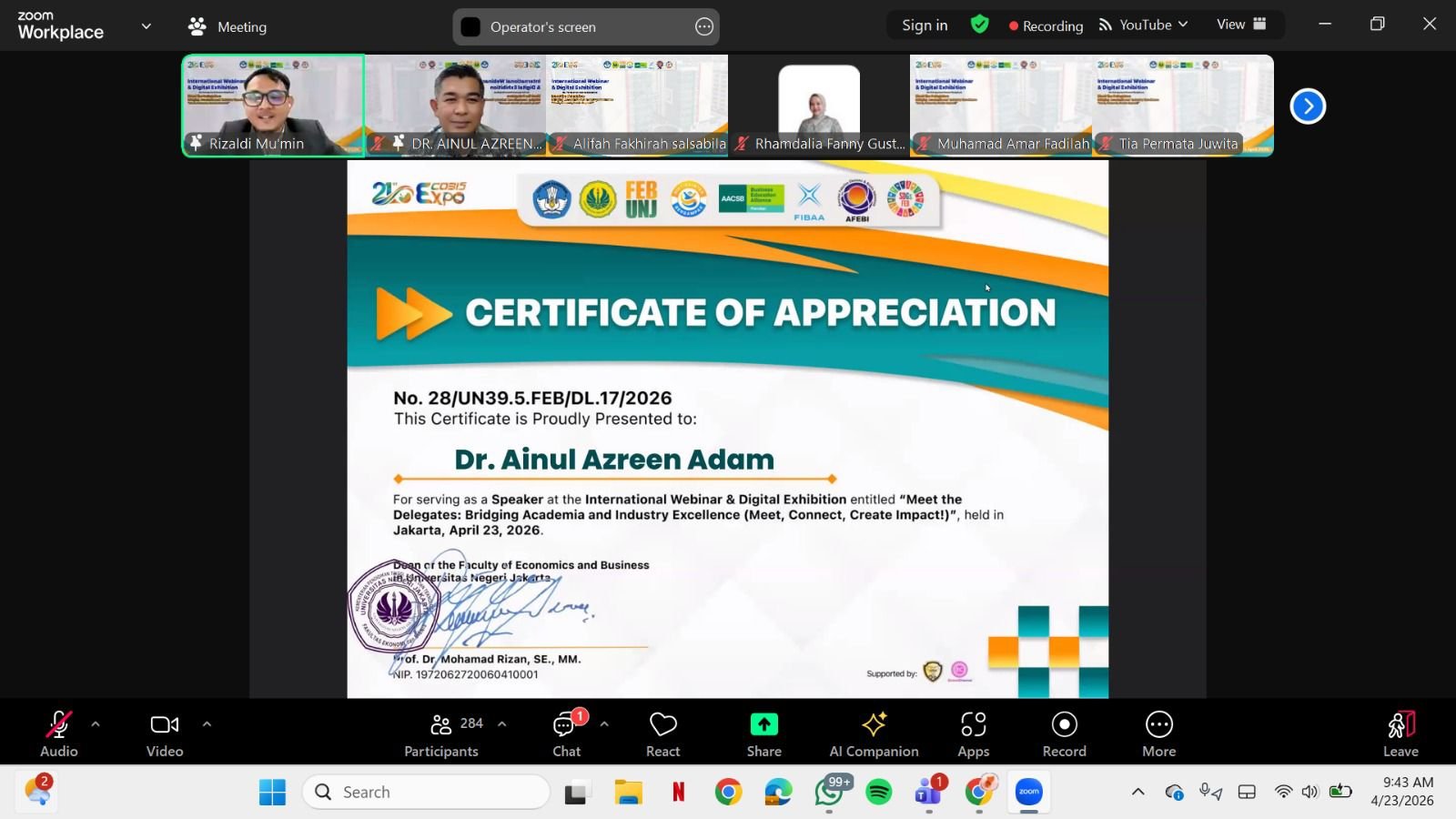Open Spotify from the Windows taskbar
Image resolution: width=1456 pixels, height=819 pixels.
point(878,793)
